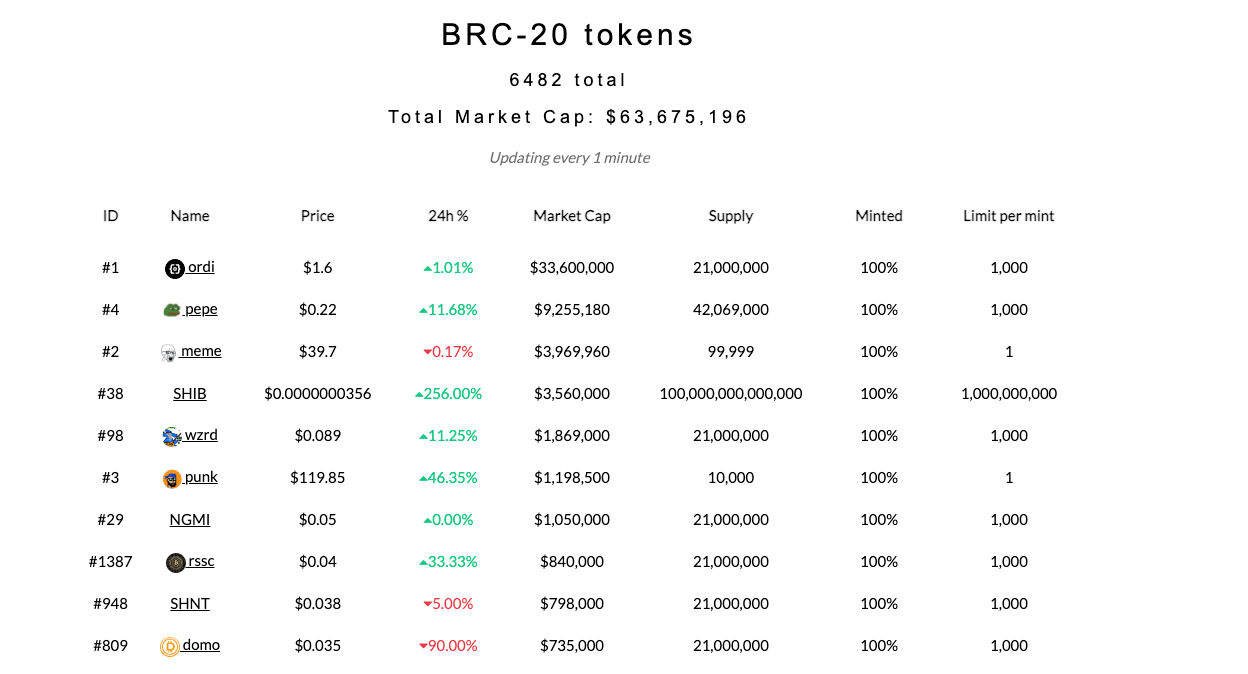
Task: Click the pepe frog icon
Action: point(172,309)
